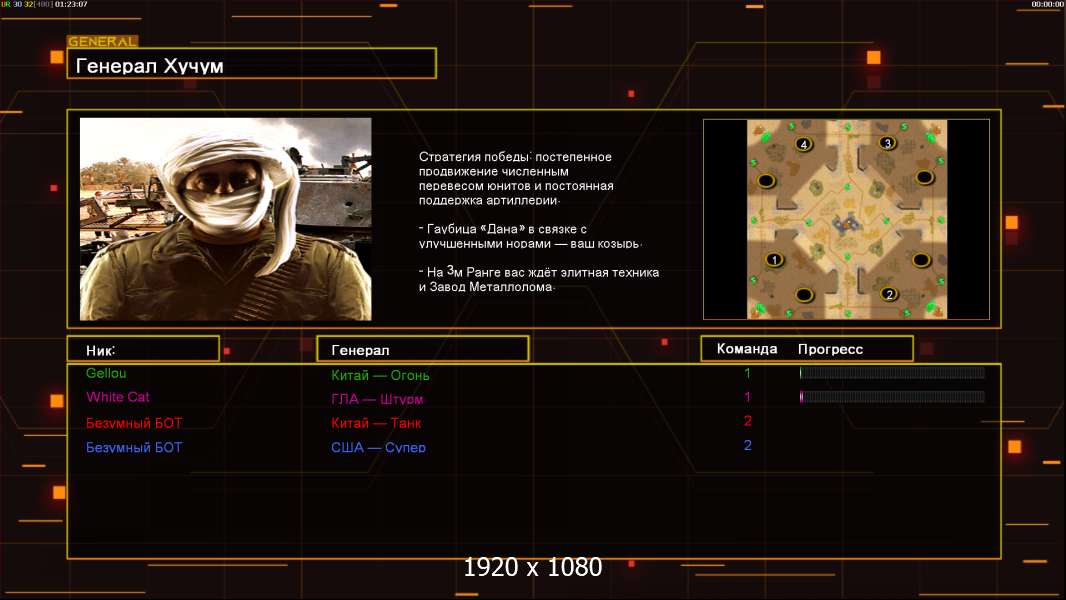
Task: Select the 'Ник:' column header
Action: pos(143,349)
